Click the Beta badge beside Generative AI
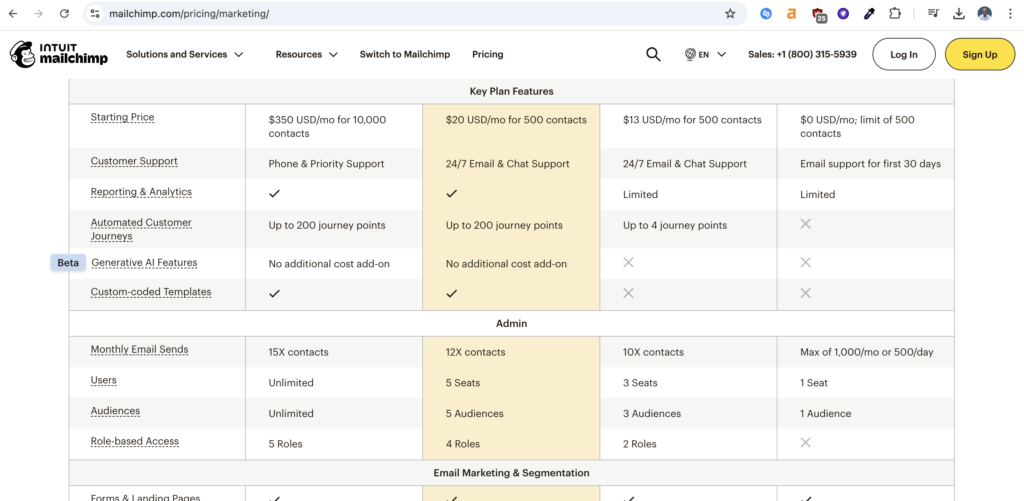The image size is (1024, 501). (x=68, y=263)
